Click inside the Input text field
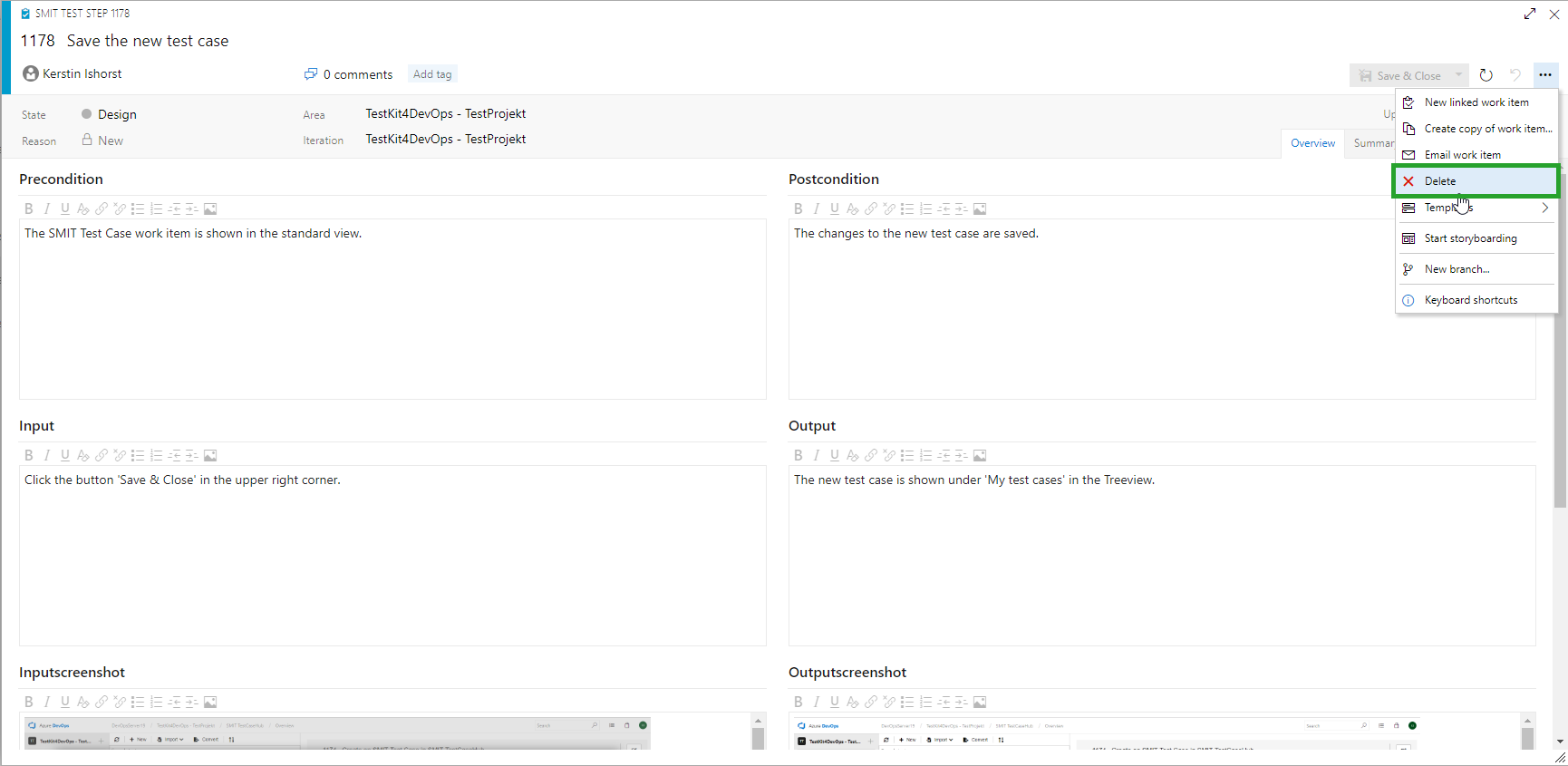This screenshot has height=766, width=1568. point(392,555)
